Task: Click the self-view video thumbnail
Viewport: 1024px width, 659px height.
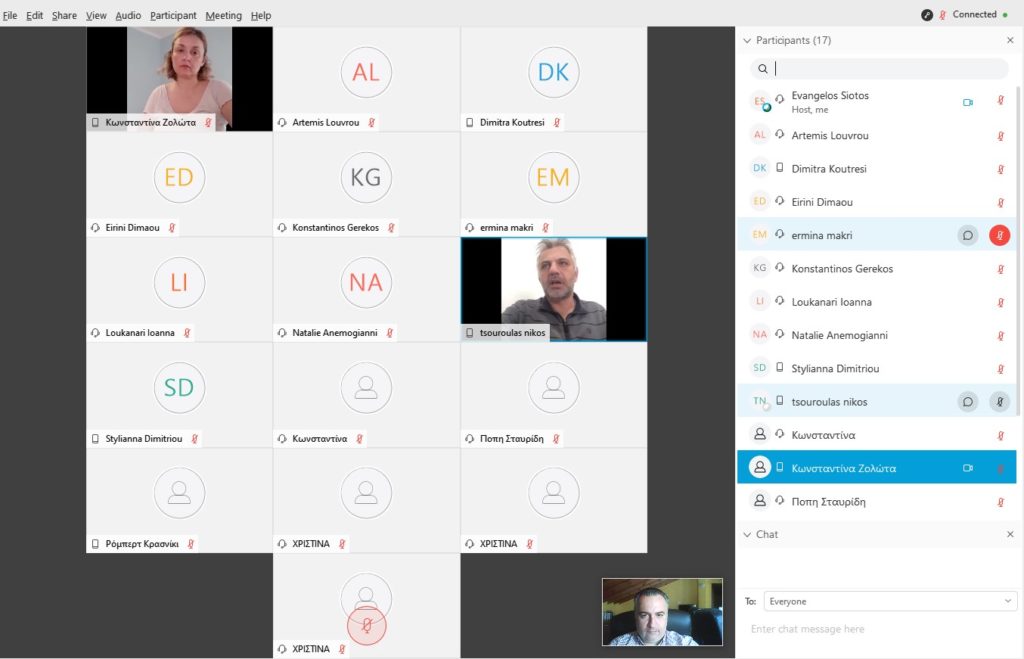Action: point(662,612)
